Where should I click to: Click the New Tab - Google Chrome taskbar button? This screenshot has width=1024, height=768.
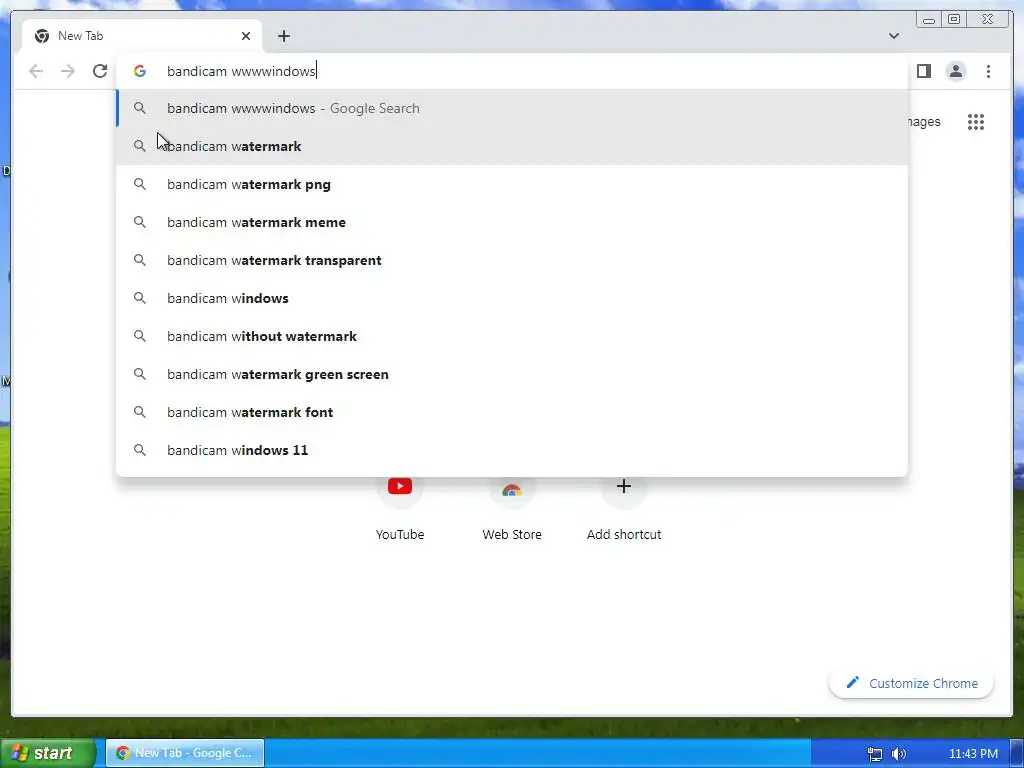tap(185, 753)
